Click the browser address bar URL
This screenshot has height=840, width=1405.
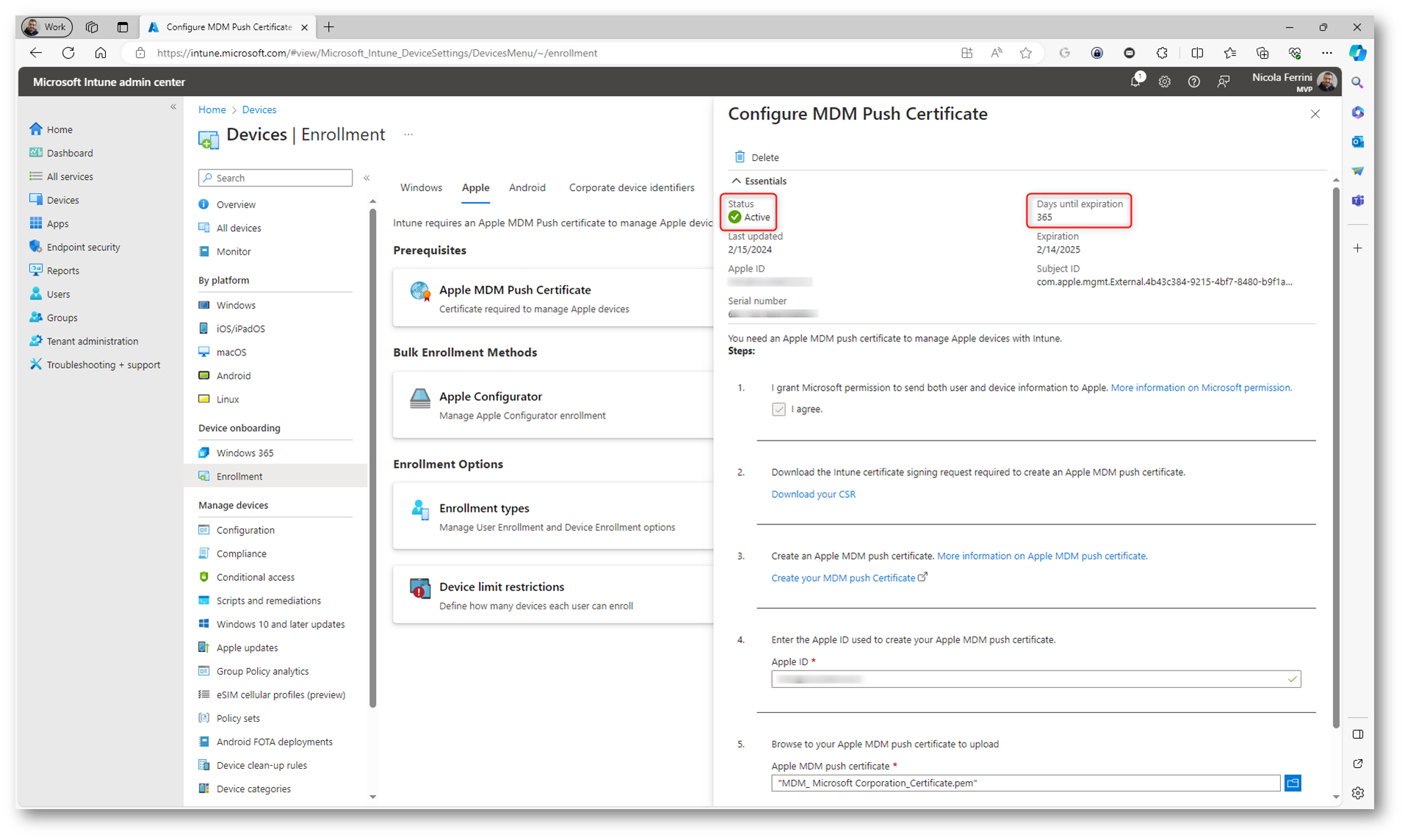(377, 53)
